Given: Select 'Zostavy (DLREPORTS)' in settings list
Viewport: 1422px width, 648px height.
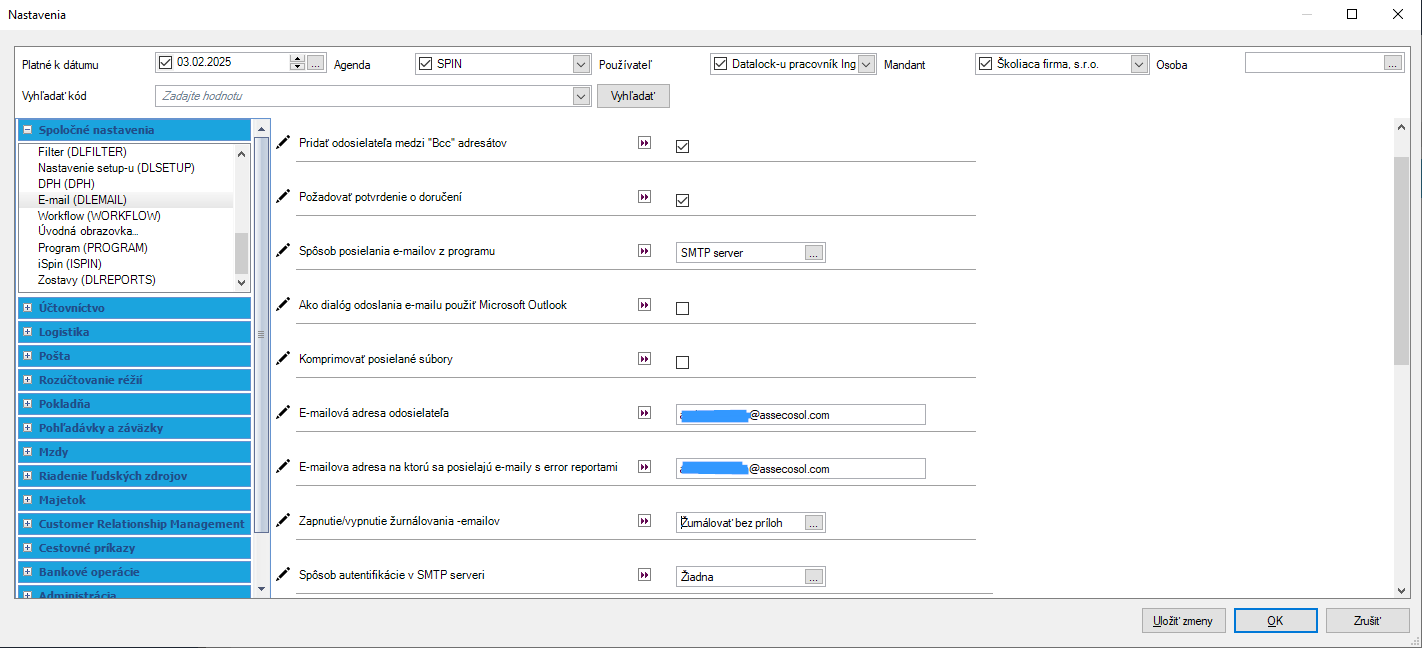Looking at the screenshot, I should (x=96, y=280).
